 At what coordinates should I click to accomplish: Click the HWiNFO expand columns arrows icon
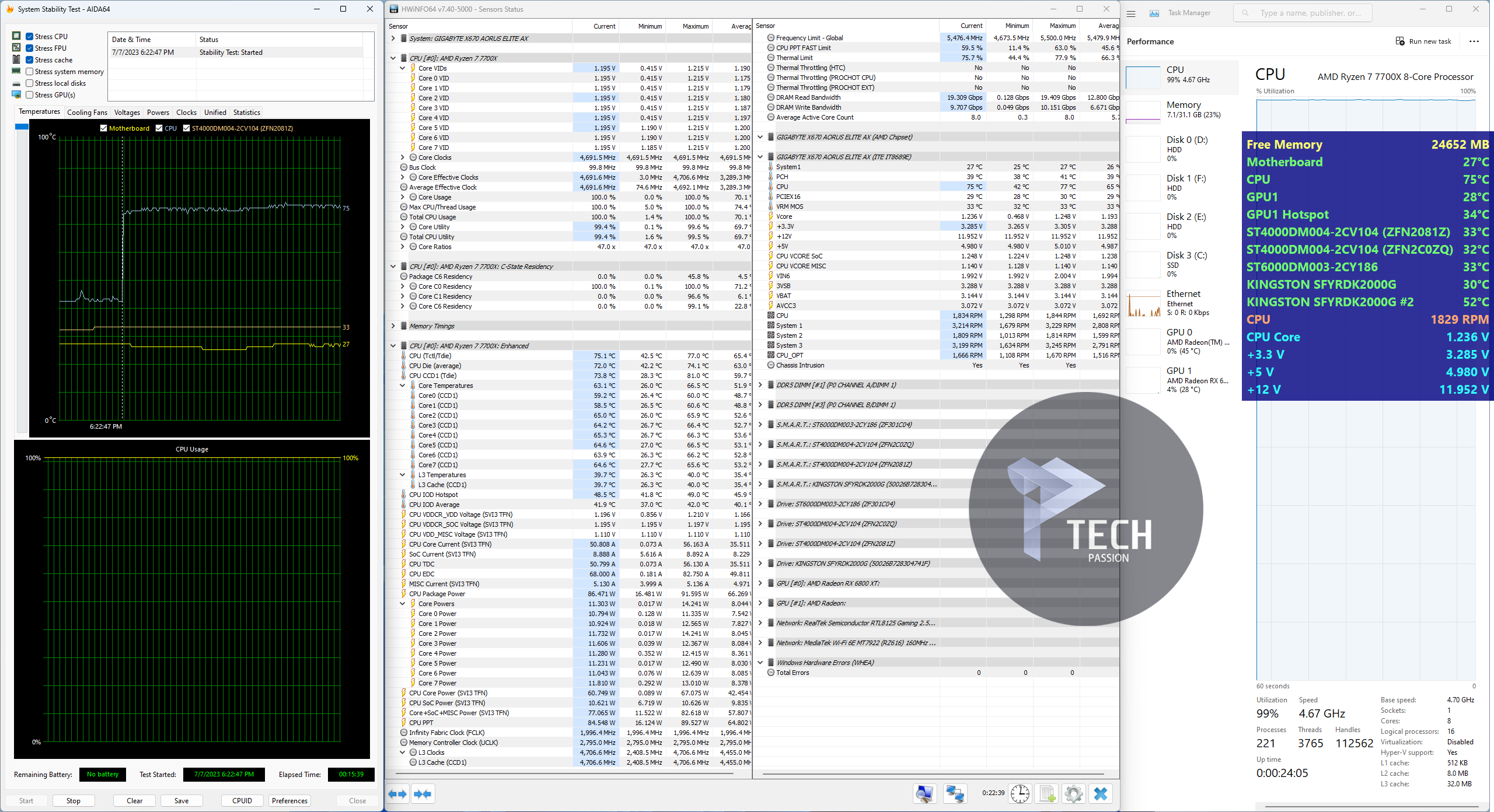click(x=398, y=794)
